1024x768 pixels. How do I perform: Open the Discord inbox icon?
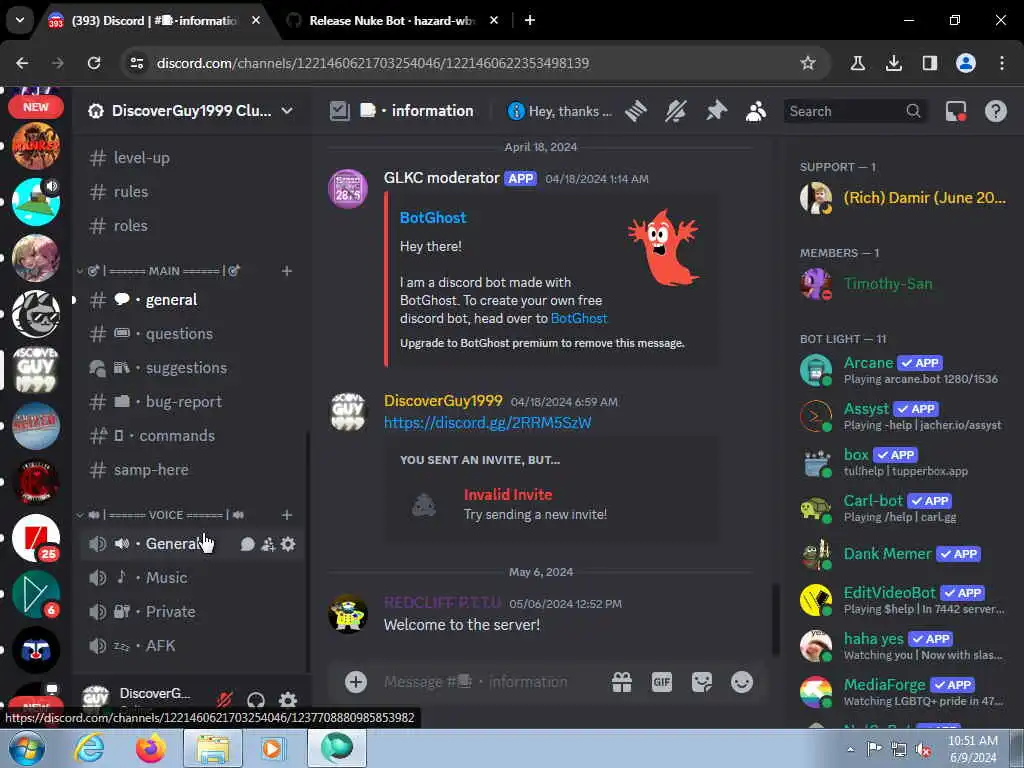(956, 111)
